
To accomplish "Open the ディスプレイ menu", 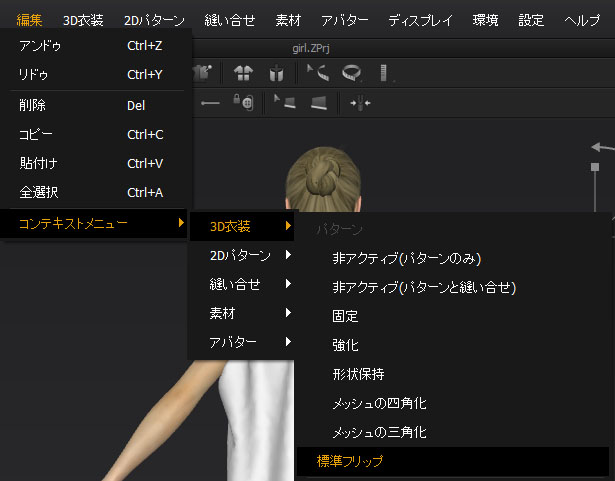I will [420, 20].
